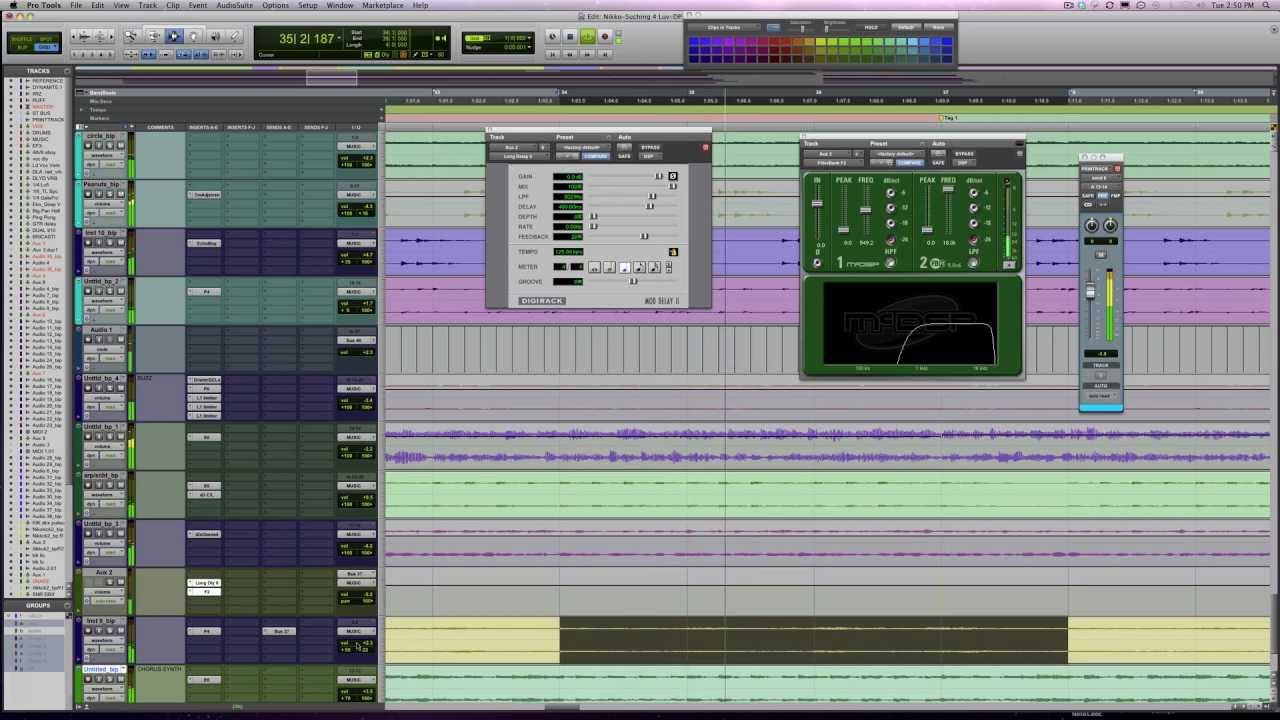Viewport: 1280px width, 720px height.
Task: Click the main counter time display
Action: (x=309, y=39)
